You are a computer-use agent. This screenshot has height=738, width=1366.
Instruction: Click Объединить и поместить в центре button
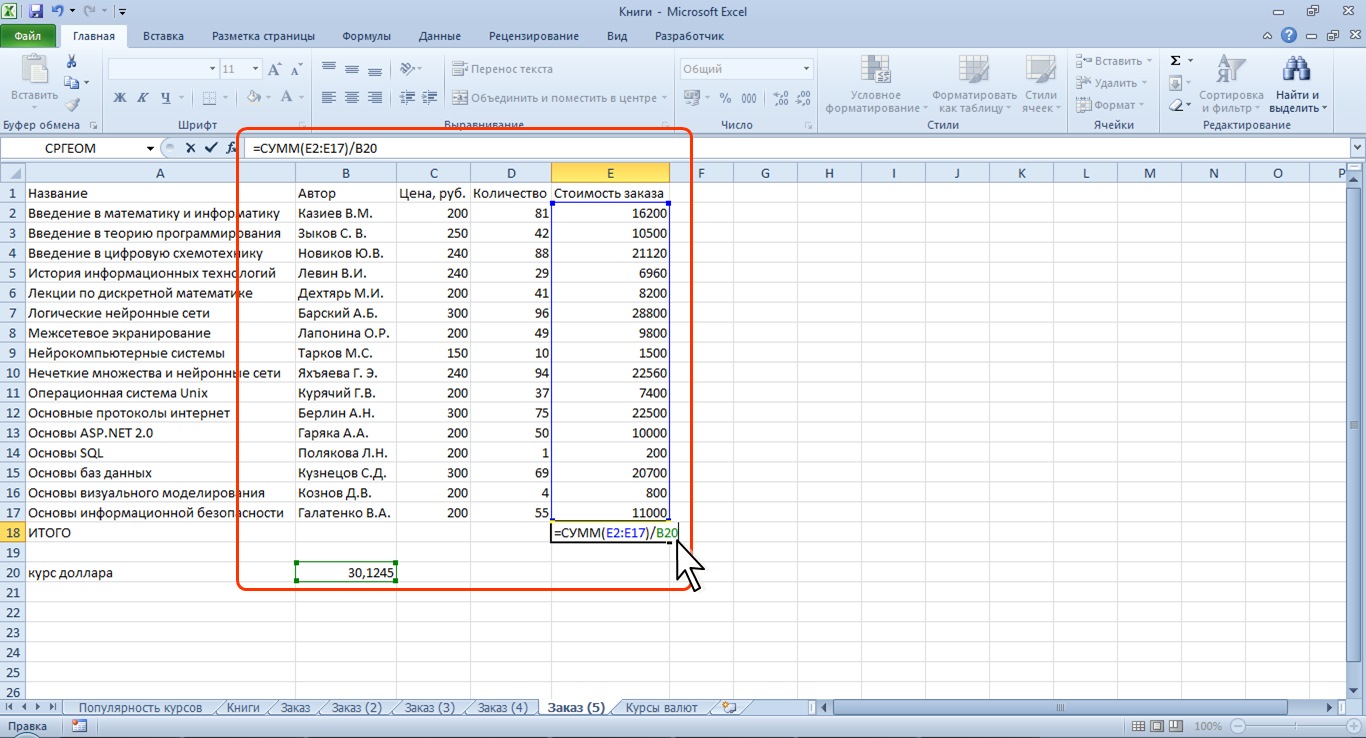[x=557, y=98]
